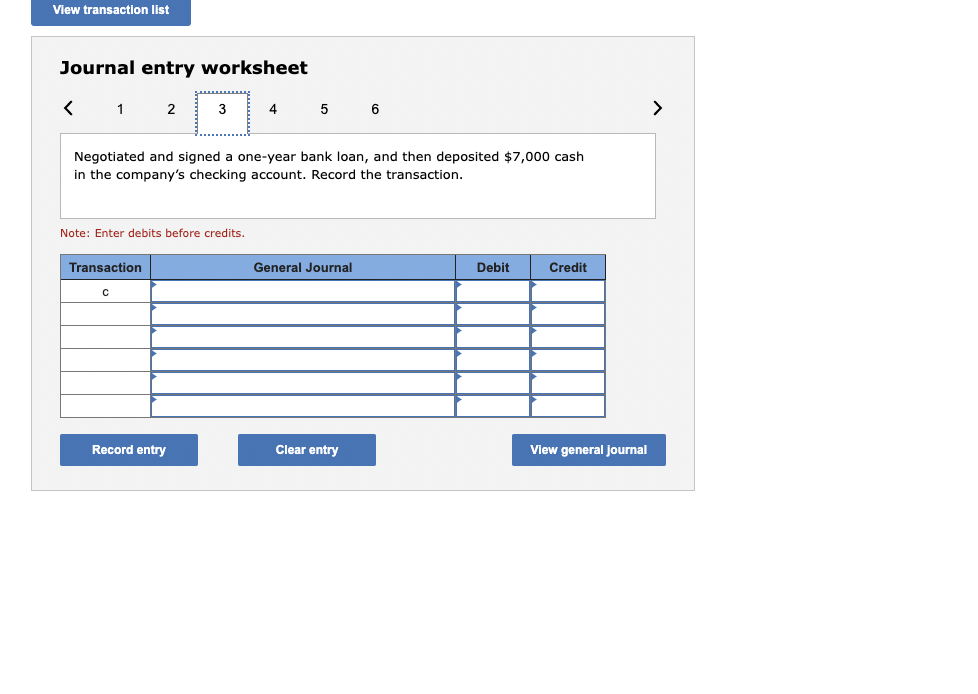Open View general journal
The image size is (978, 694).
coord(589,450)
